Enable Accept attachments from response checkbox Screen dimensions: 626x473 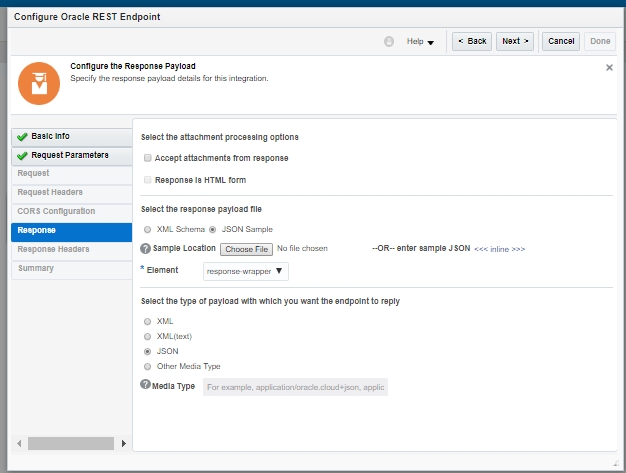(148, 158)
